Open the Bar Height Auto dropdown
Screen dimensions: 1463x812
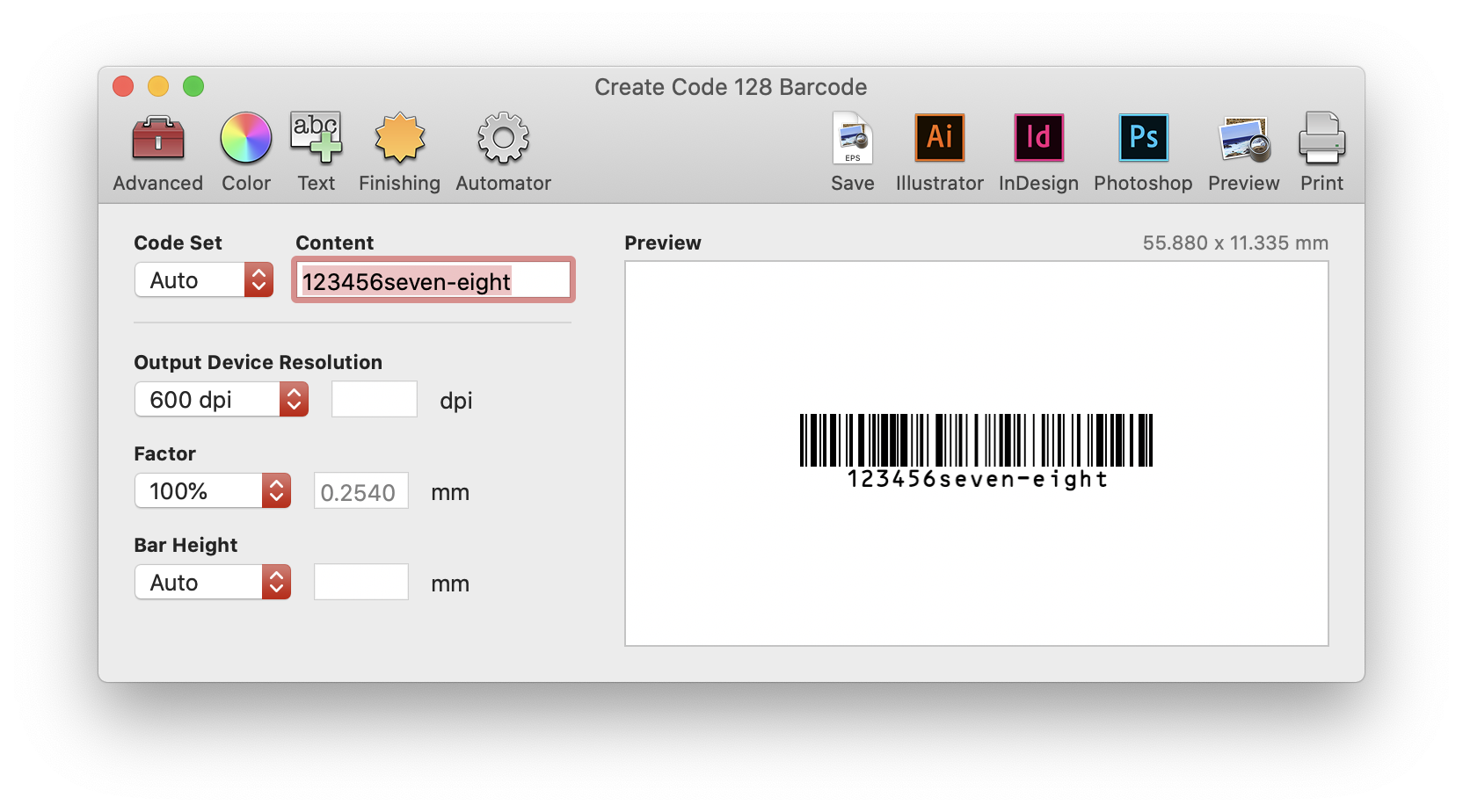[x=213, y=583]
